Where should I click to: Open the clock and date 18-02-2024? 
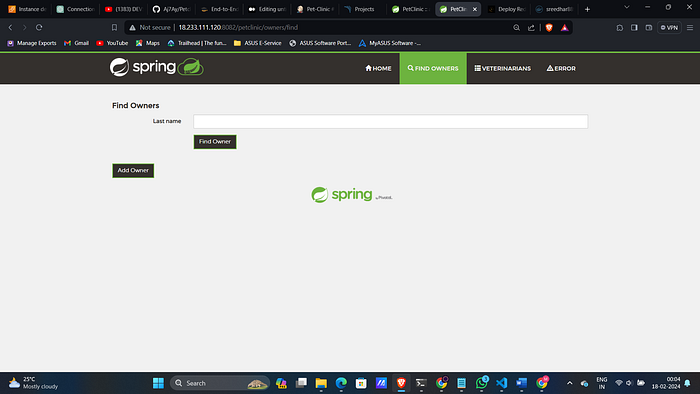click(666, 383)
